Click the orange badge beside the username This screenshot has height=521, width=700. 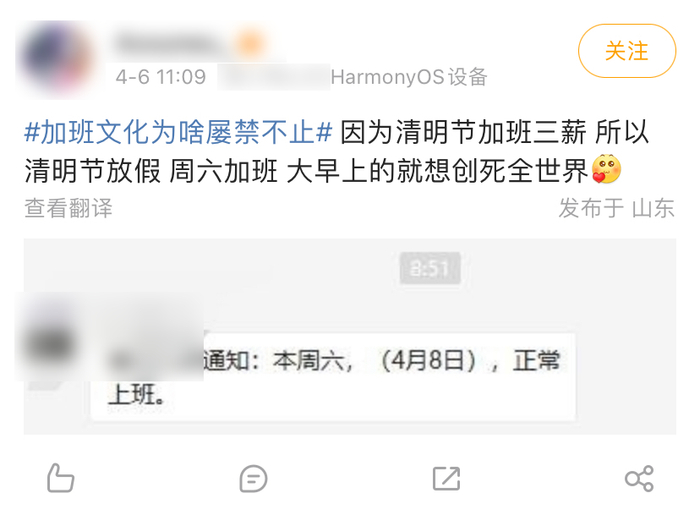click(x=250, y=43)
